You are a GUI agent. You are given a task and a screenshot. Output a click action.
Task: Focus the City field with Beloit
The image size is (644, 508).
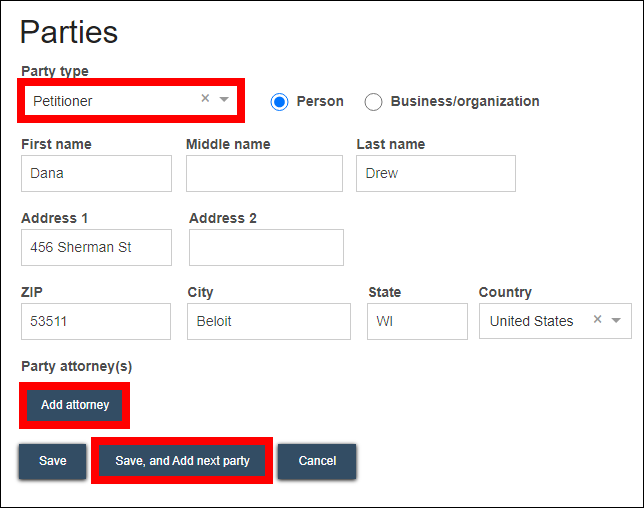click(x=268, y=321)
